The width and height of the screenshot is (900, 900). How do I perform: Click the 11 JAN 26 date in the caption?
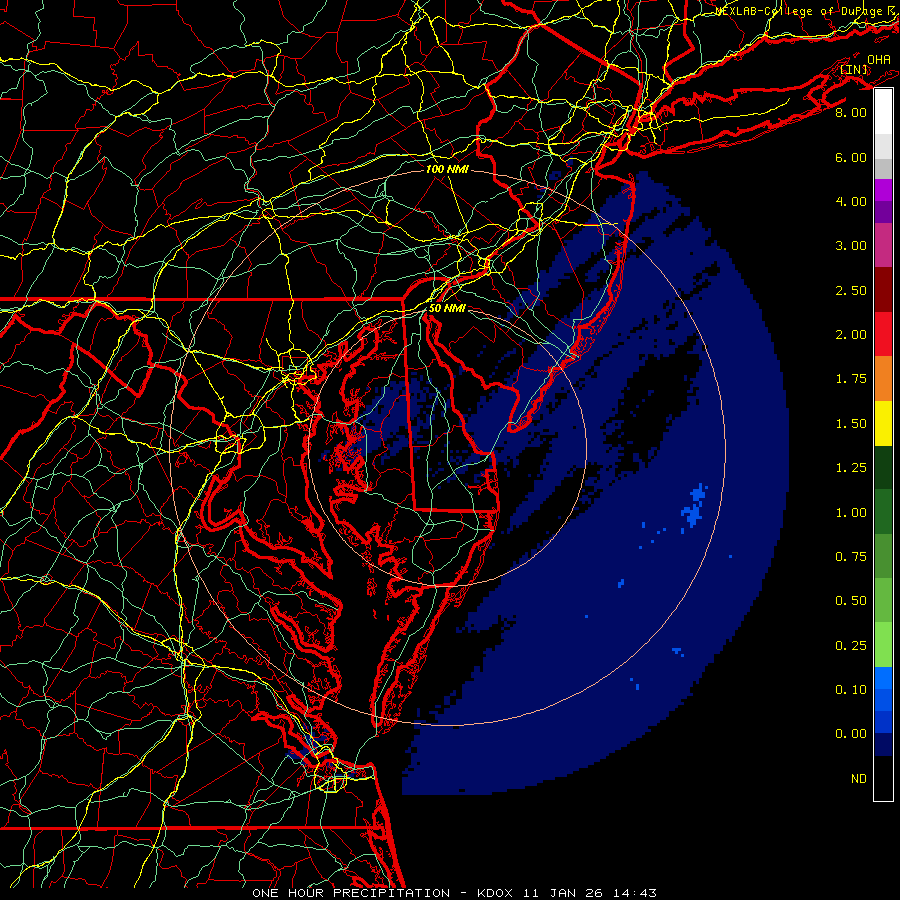[562, 893]
